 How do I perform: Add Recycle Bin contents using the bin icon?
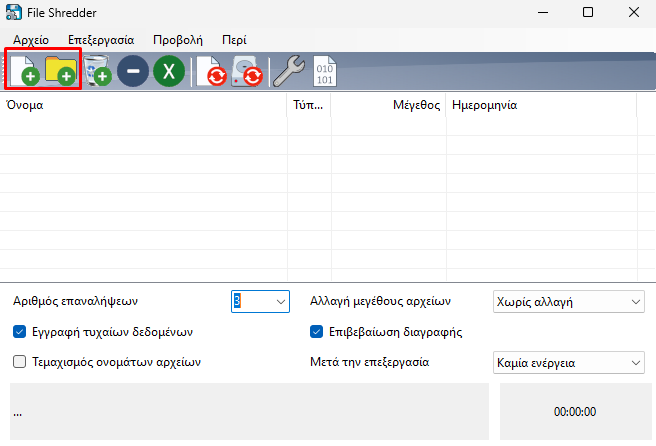coord(97,70)
